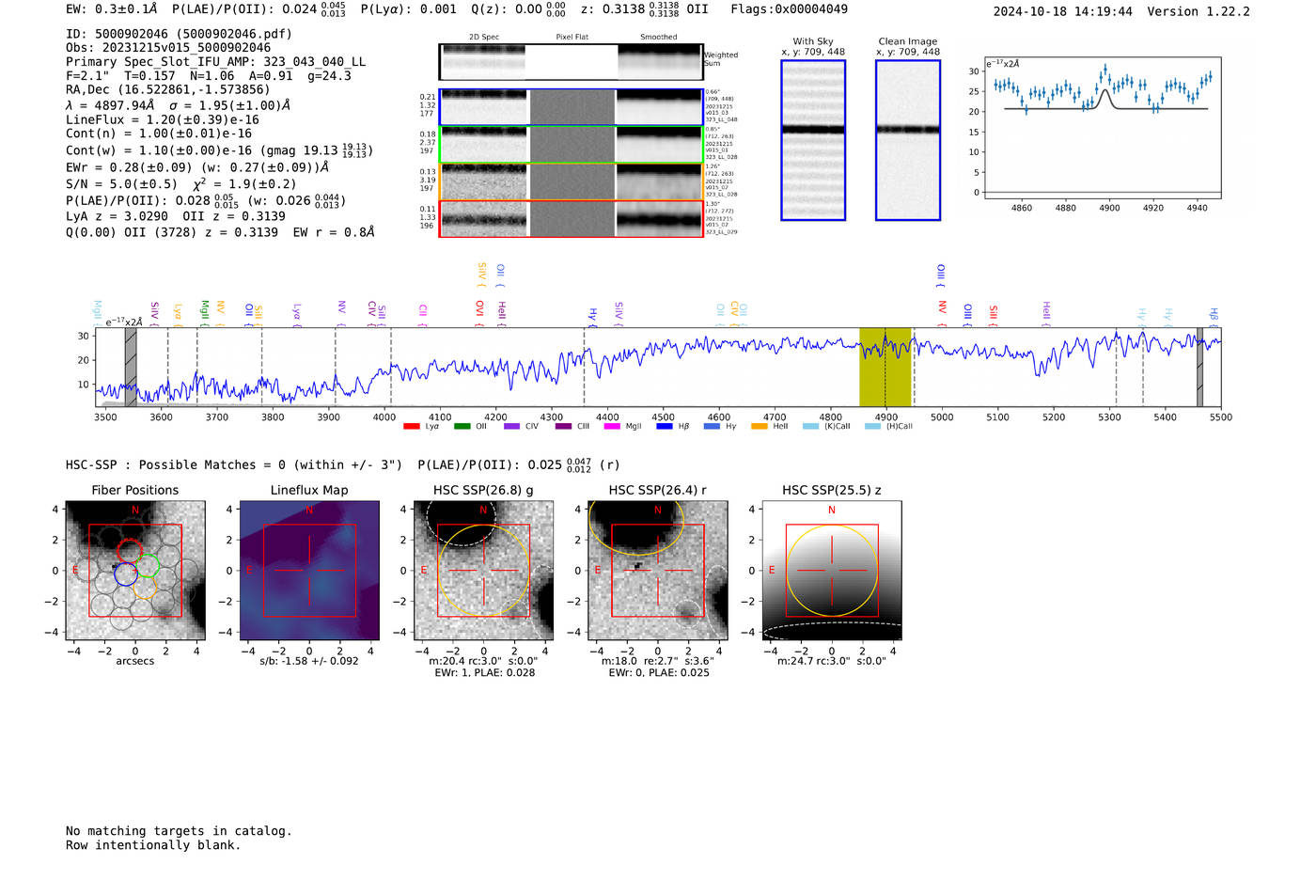Click the yellow highlighted band in the spectrum

[x=885, y=367]
